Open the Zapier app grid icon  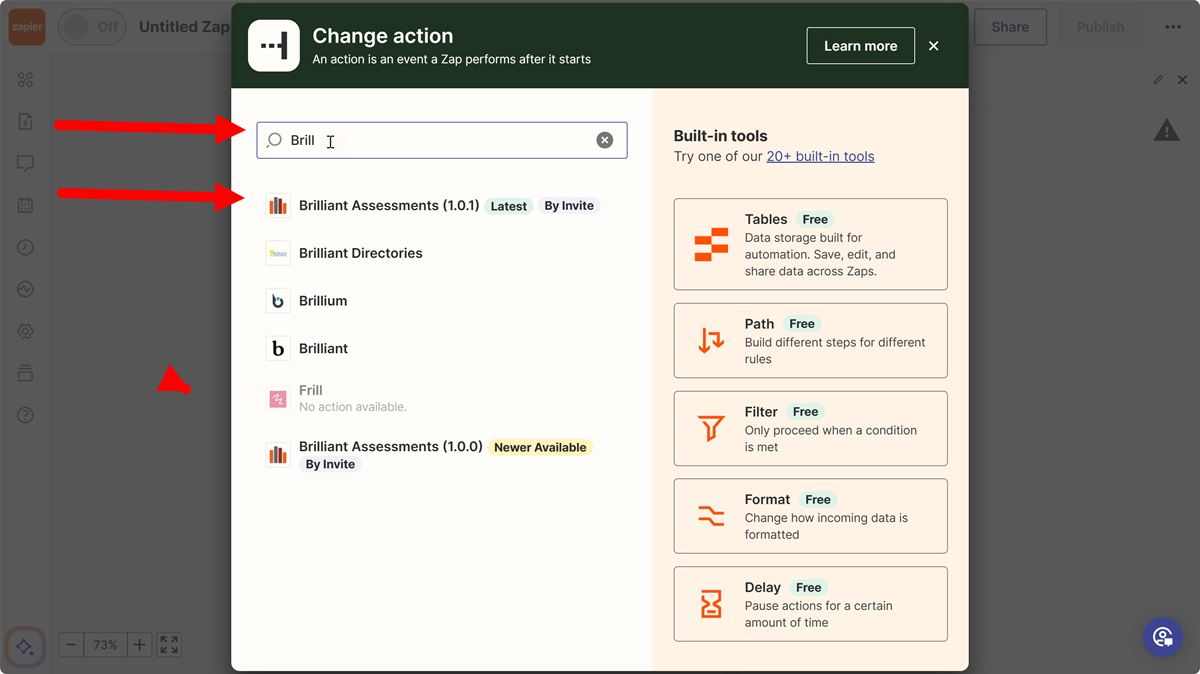click(x=25, y=79)
